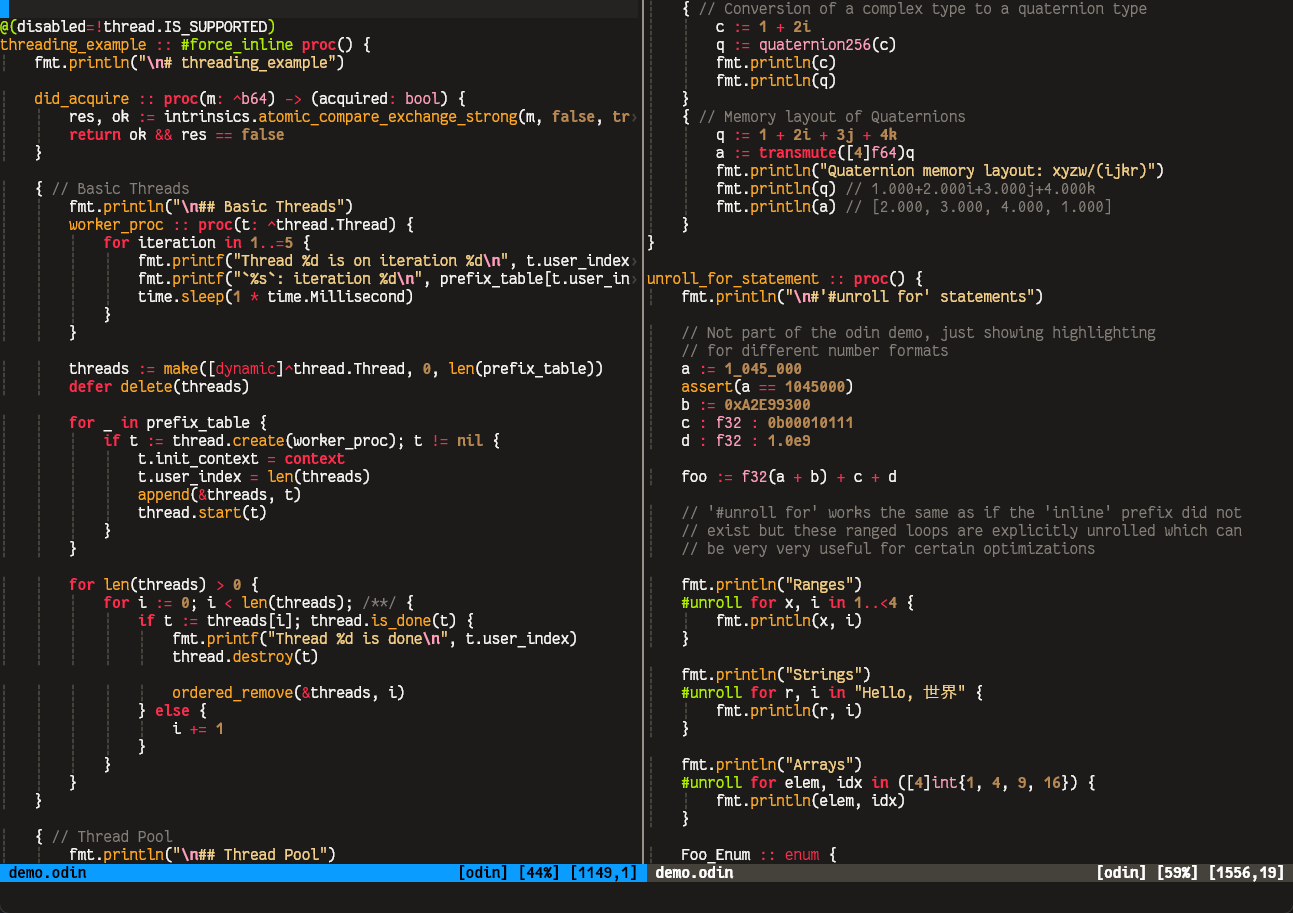Screen dimensions: 1293x913
Task: Click the 'thread.start(t)' call
Action: [202, 513]
